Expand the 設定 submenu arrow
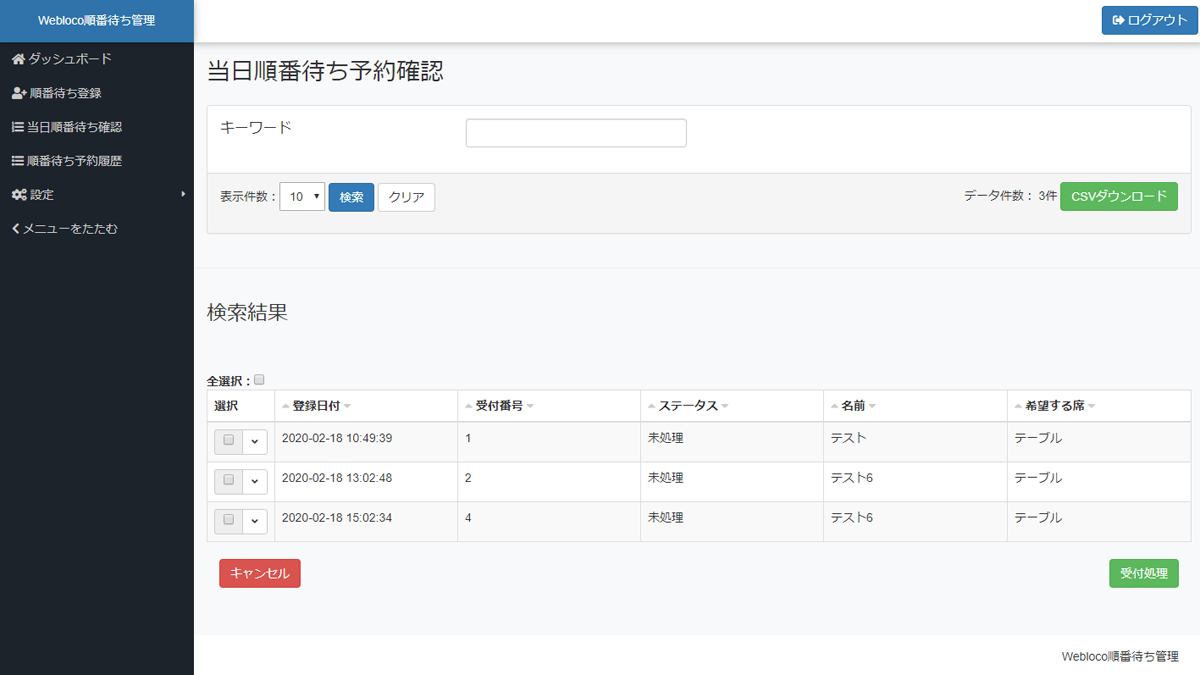The height and width of the screenshot is (675, 1200). click(x=183, y=194)
